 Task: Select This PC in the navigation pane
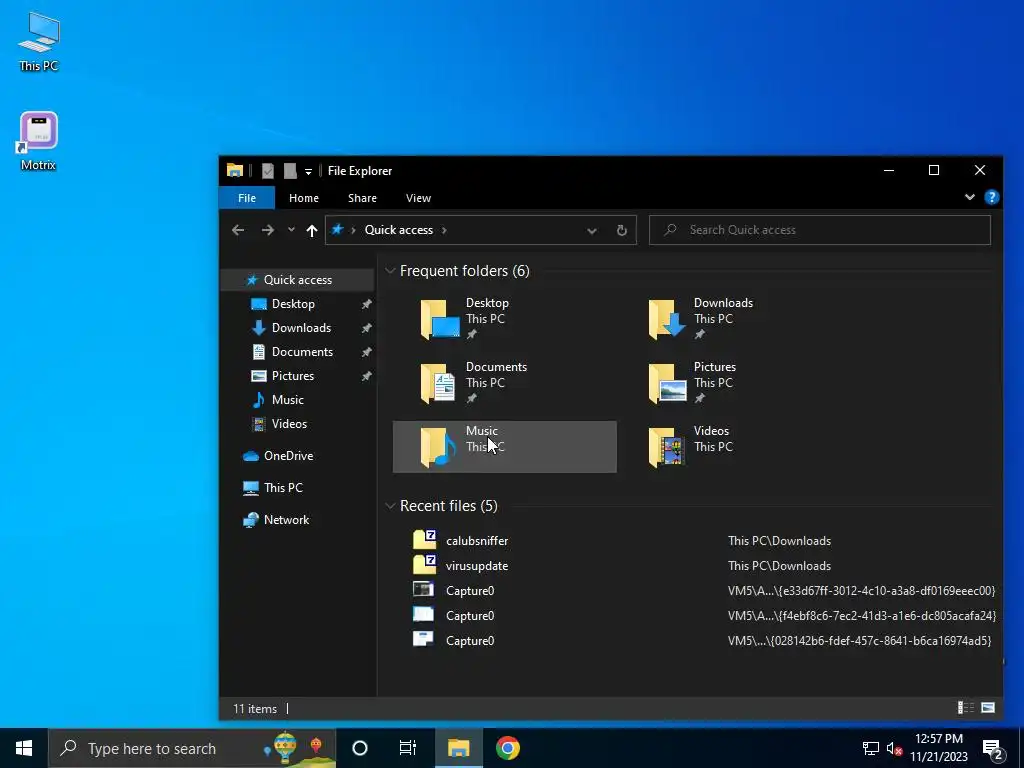pyautogui.click(x=283, y=488)
